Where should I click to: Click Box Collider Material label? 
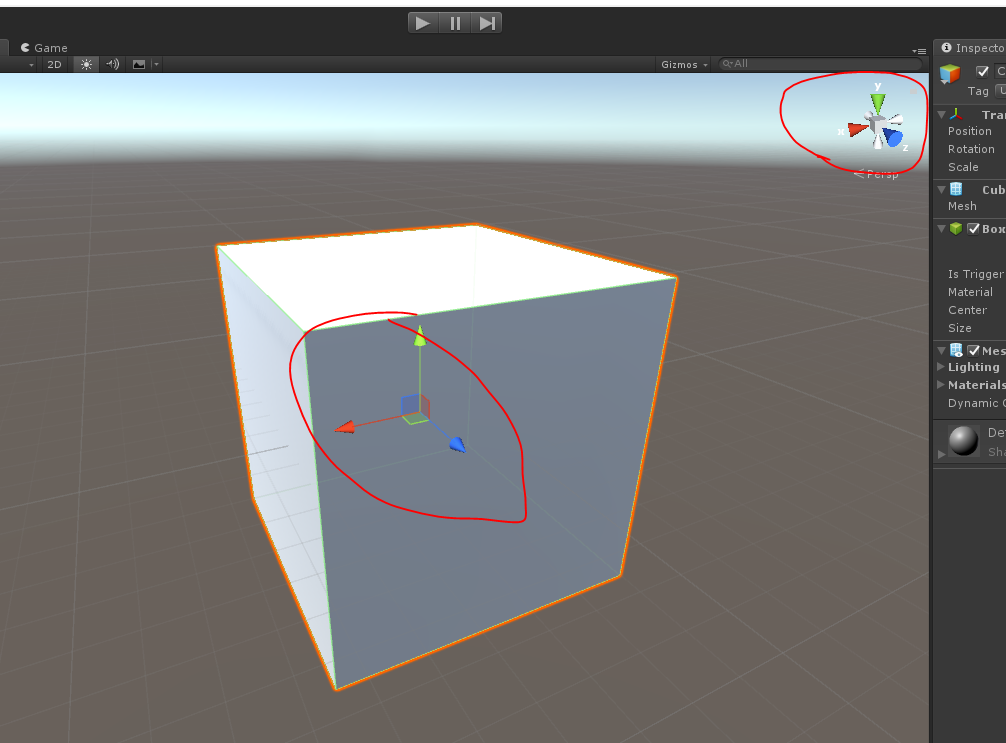(x=970, y=292)
